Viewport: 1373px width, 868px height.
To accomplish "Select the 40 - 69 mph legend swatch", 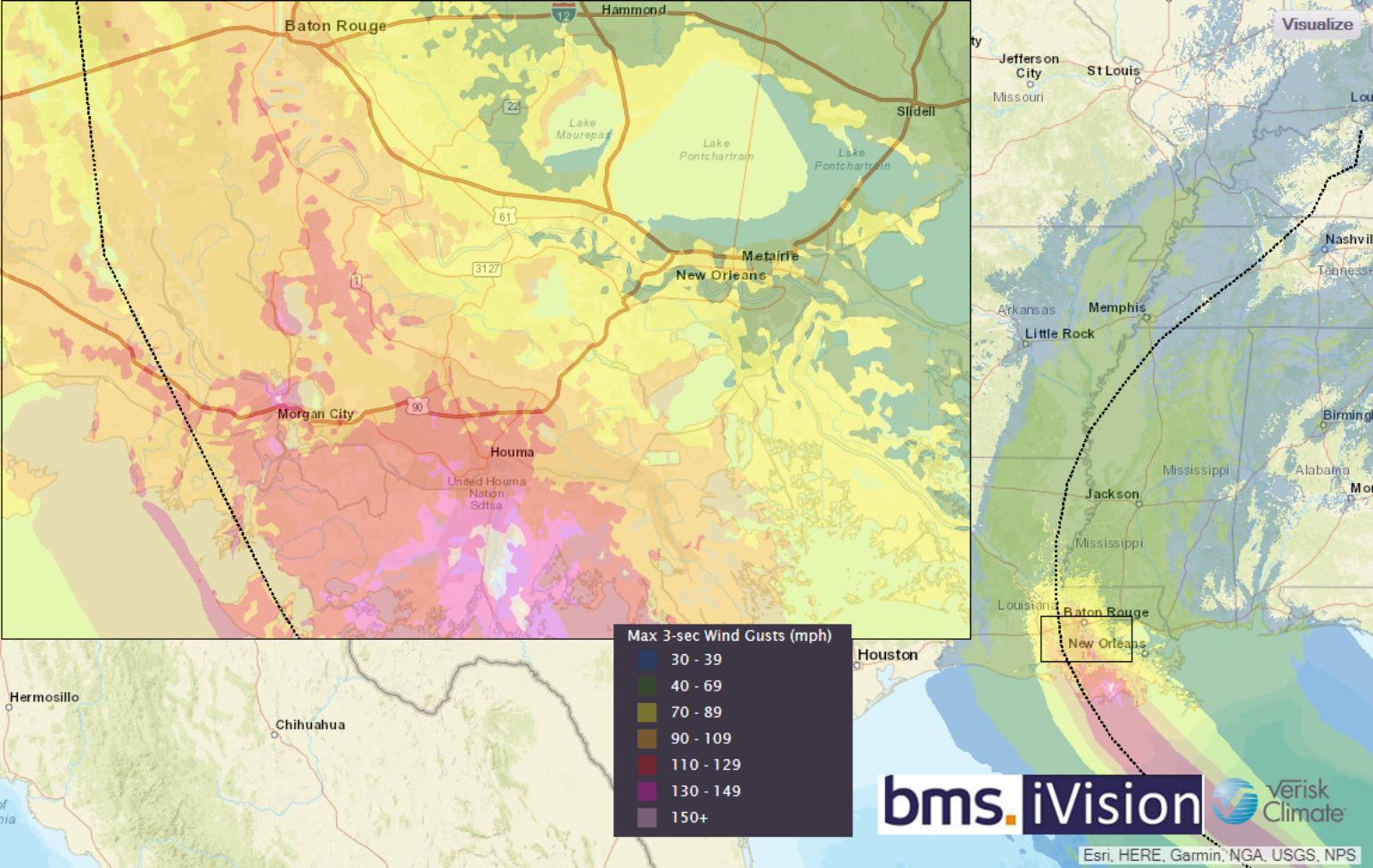I will pos(647,686).
